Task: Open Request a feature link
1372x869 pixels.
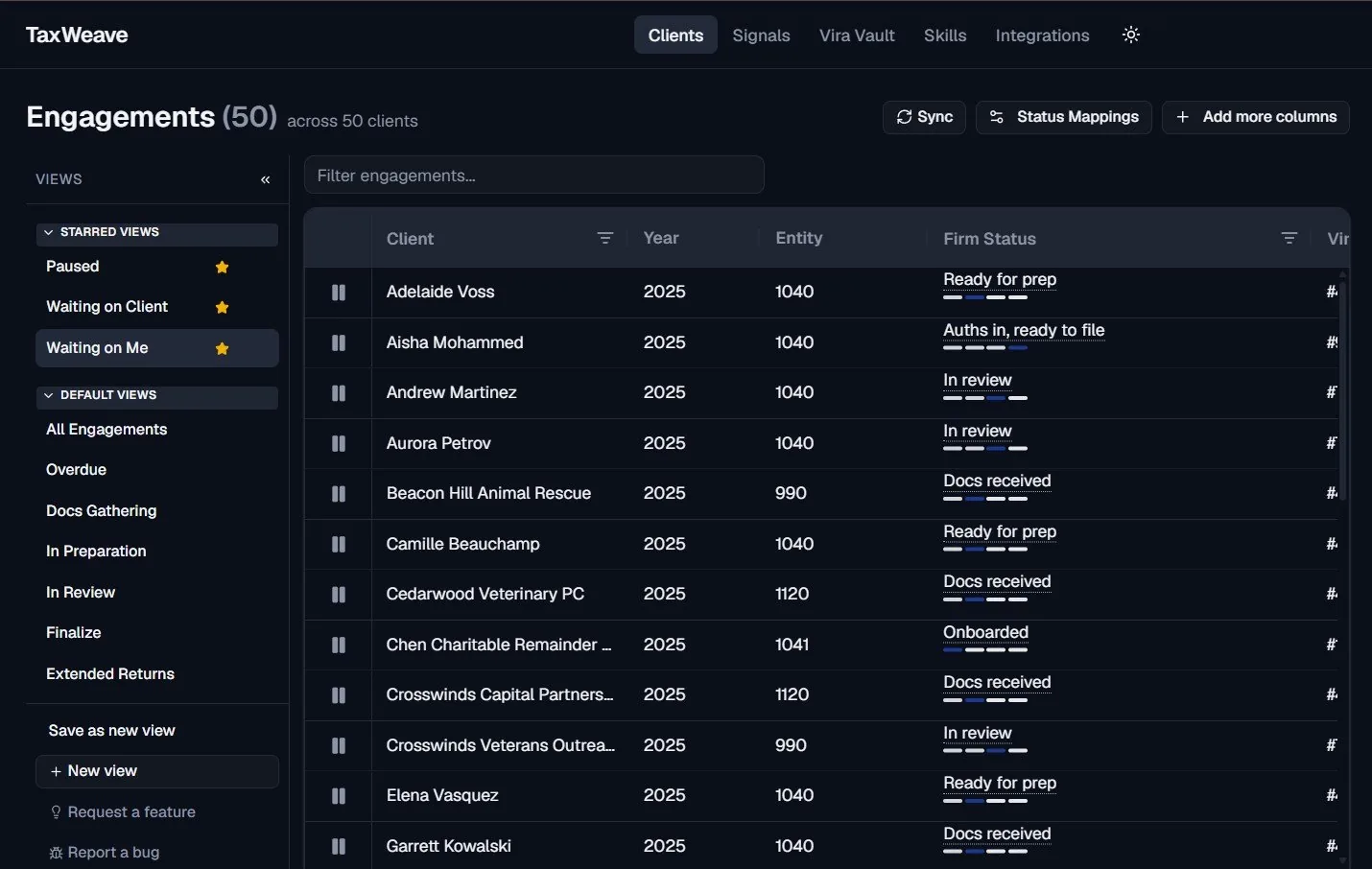Action: click(x=122, y=811)
